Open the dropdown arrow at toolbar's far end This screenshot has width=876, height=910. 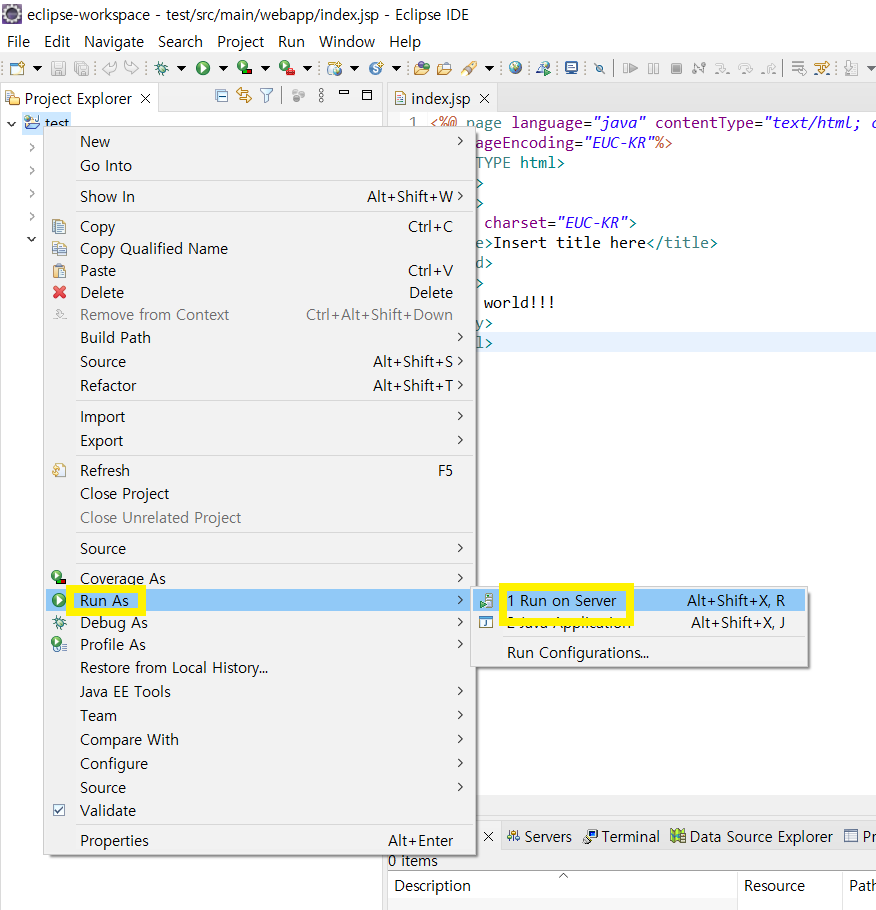[x=871, y=68]
